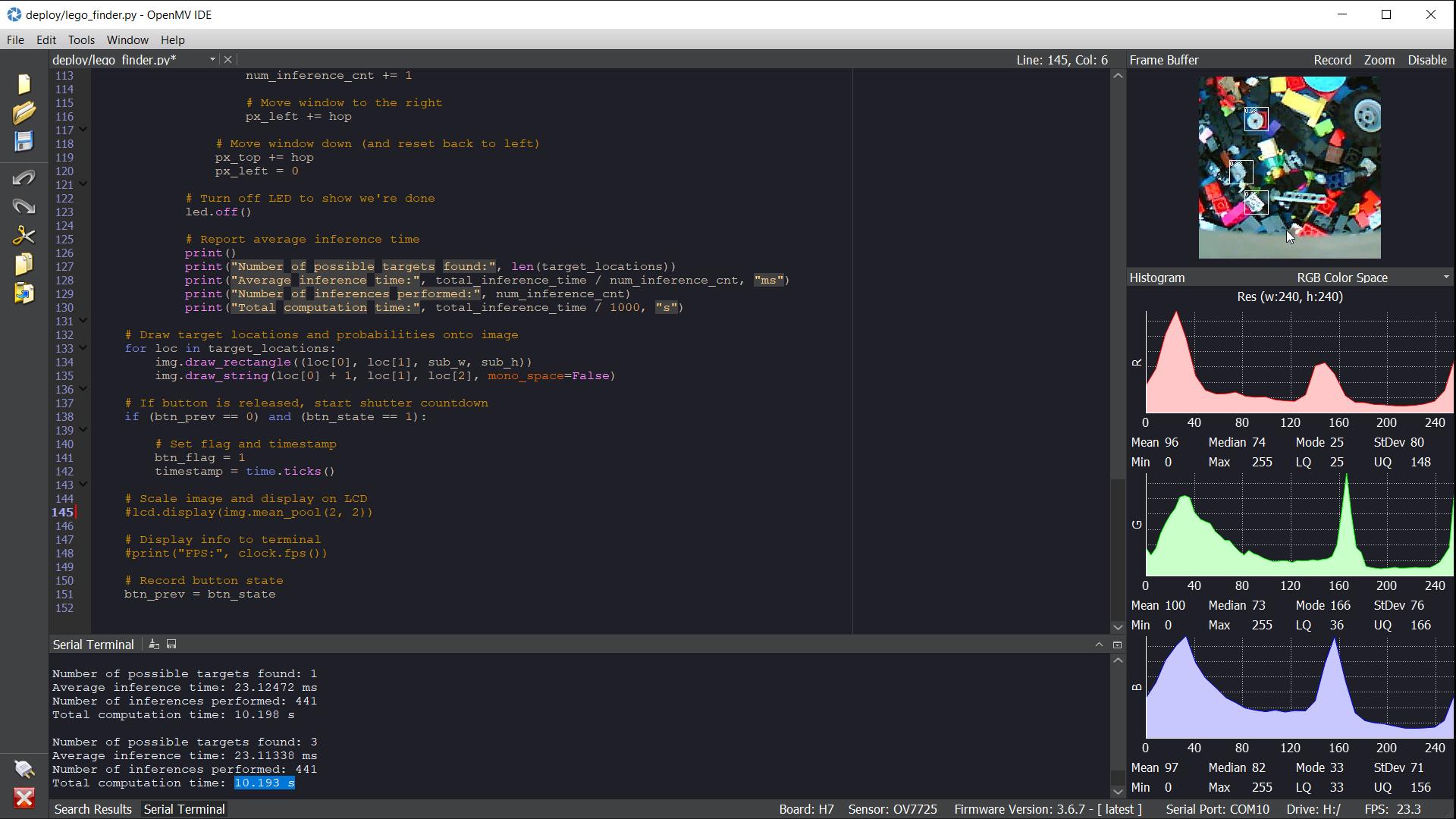Select the connect/serial device icon
Screen dimensions: 1456x819
22,770
